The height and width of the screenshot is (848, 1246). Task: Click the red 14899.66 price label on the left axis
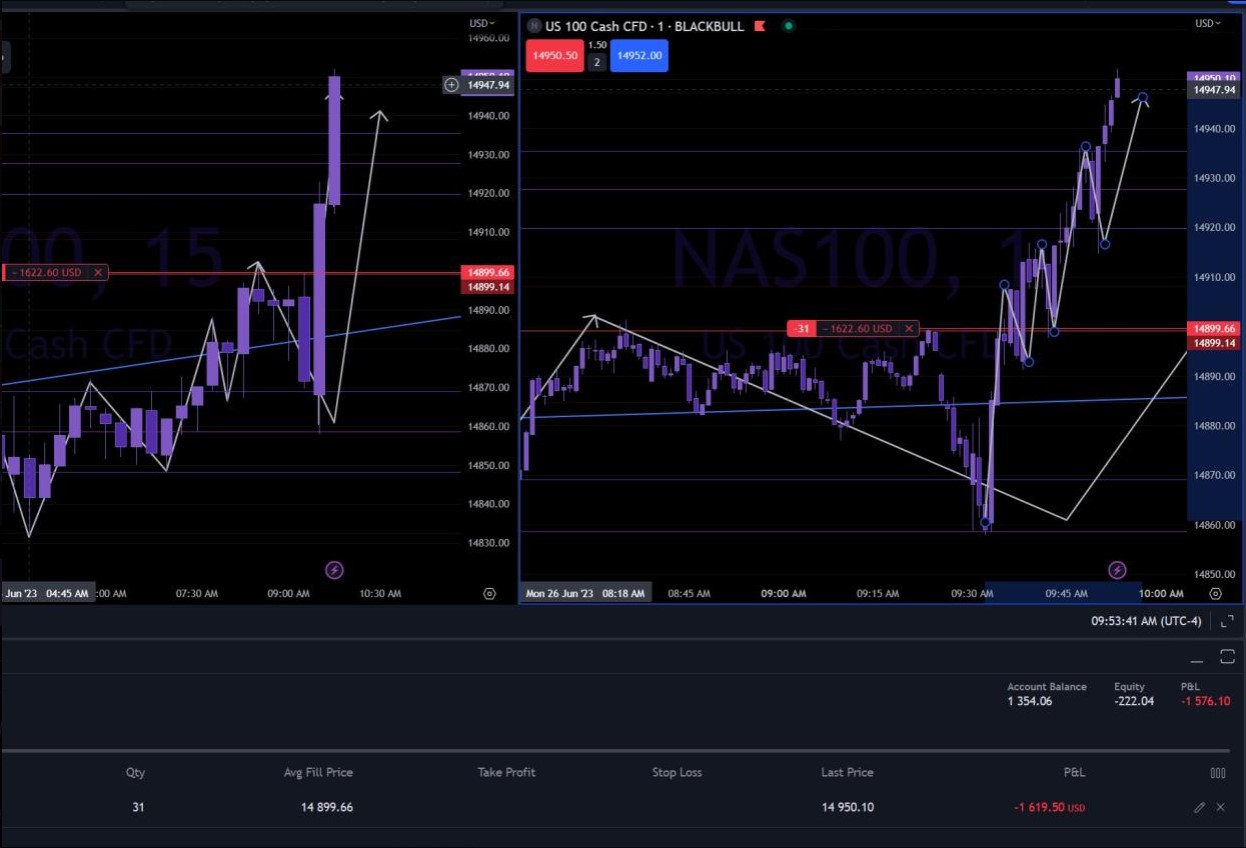coord(488,272)
